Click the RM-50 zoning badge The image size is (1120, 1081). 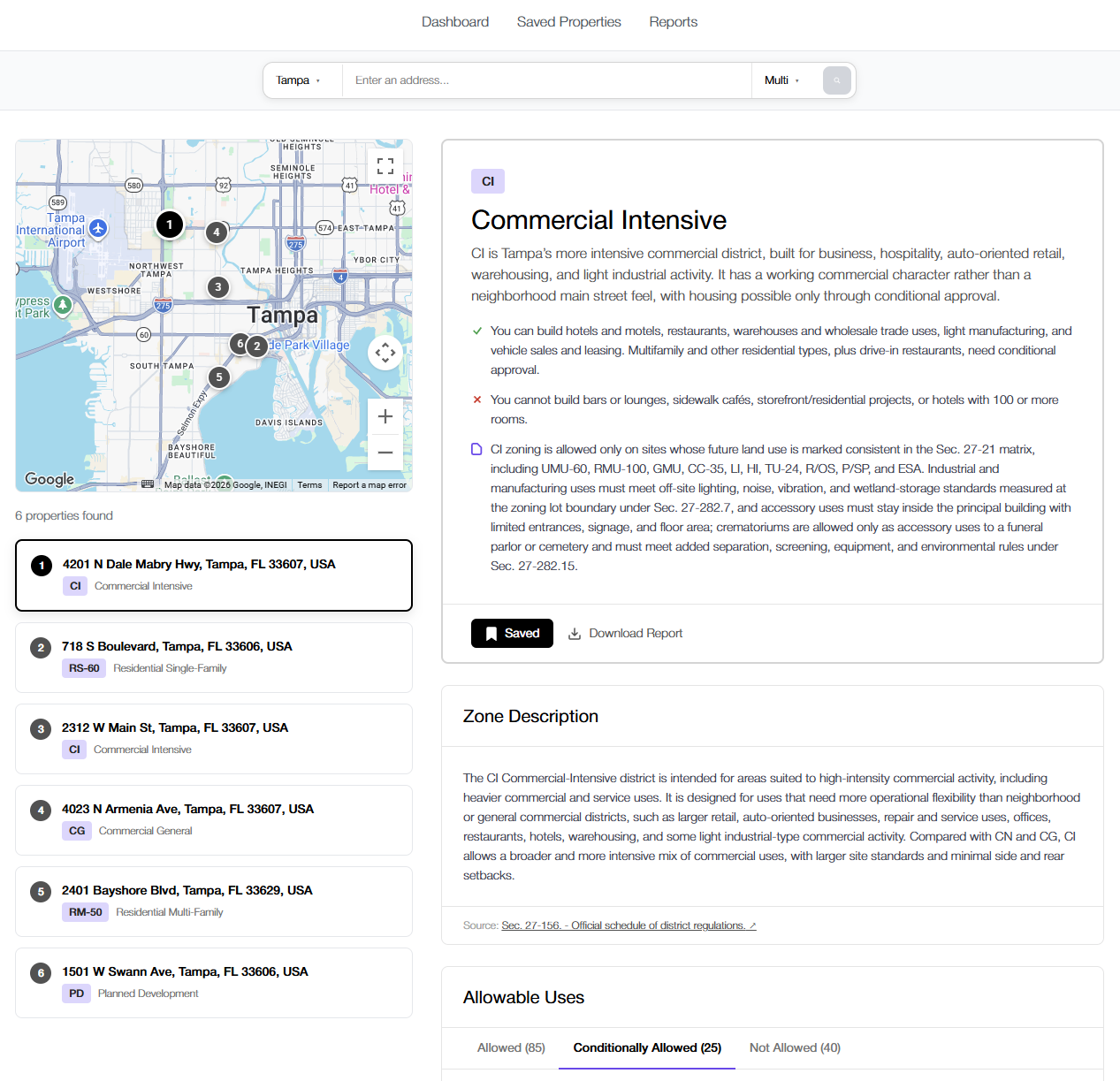(x=86, y=912)
